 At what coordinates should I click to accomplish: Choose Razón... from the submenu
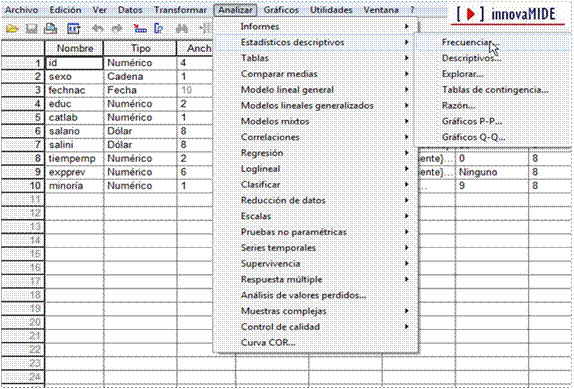pos(494,106)
